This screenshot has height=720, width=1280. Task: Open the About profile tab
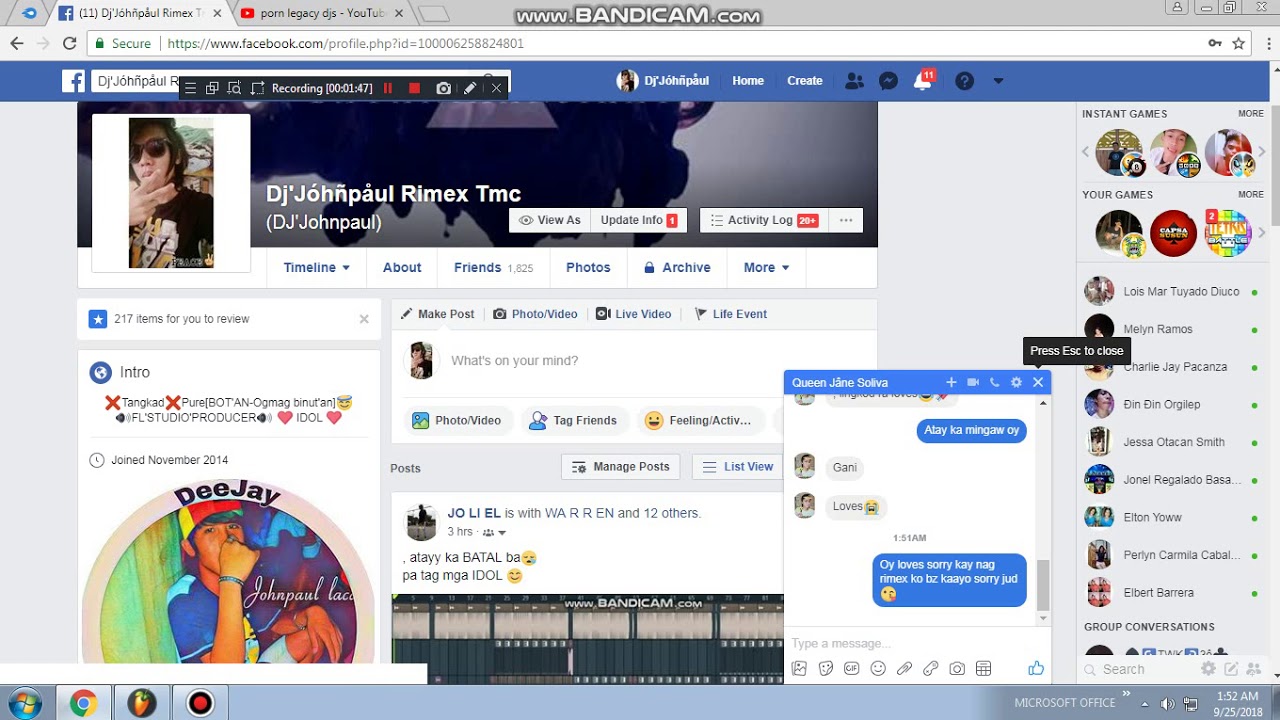tap(402, 268)
